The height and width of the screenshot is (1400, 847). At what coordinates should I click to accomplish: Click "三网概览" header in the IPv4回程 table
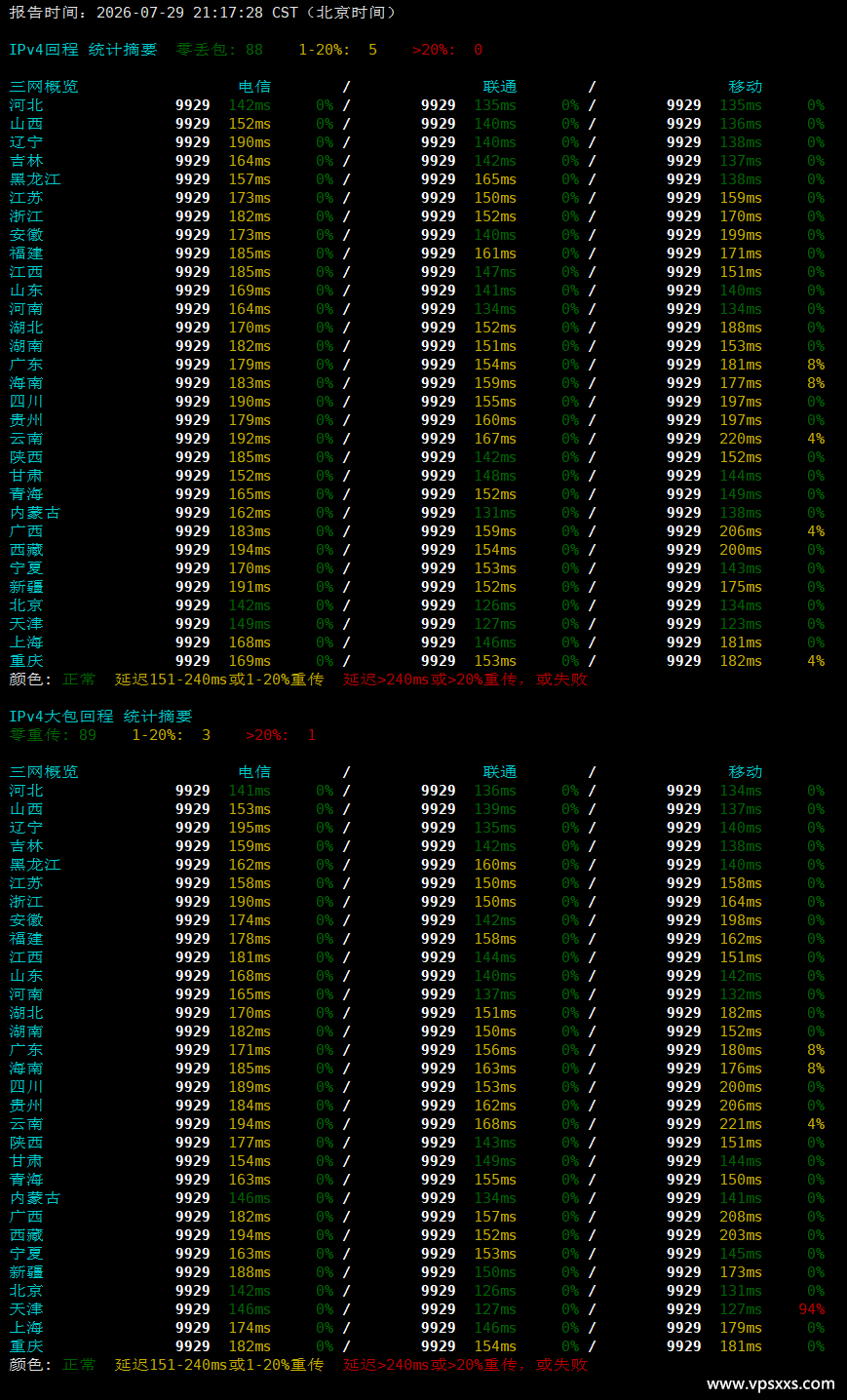pos(44,87)
